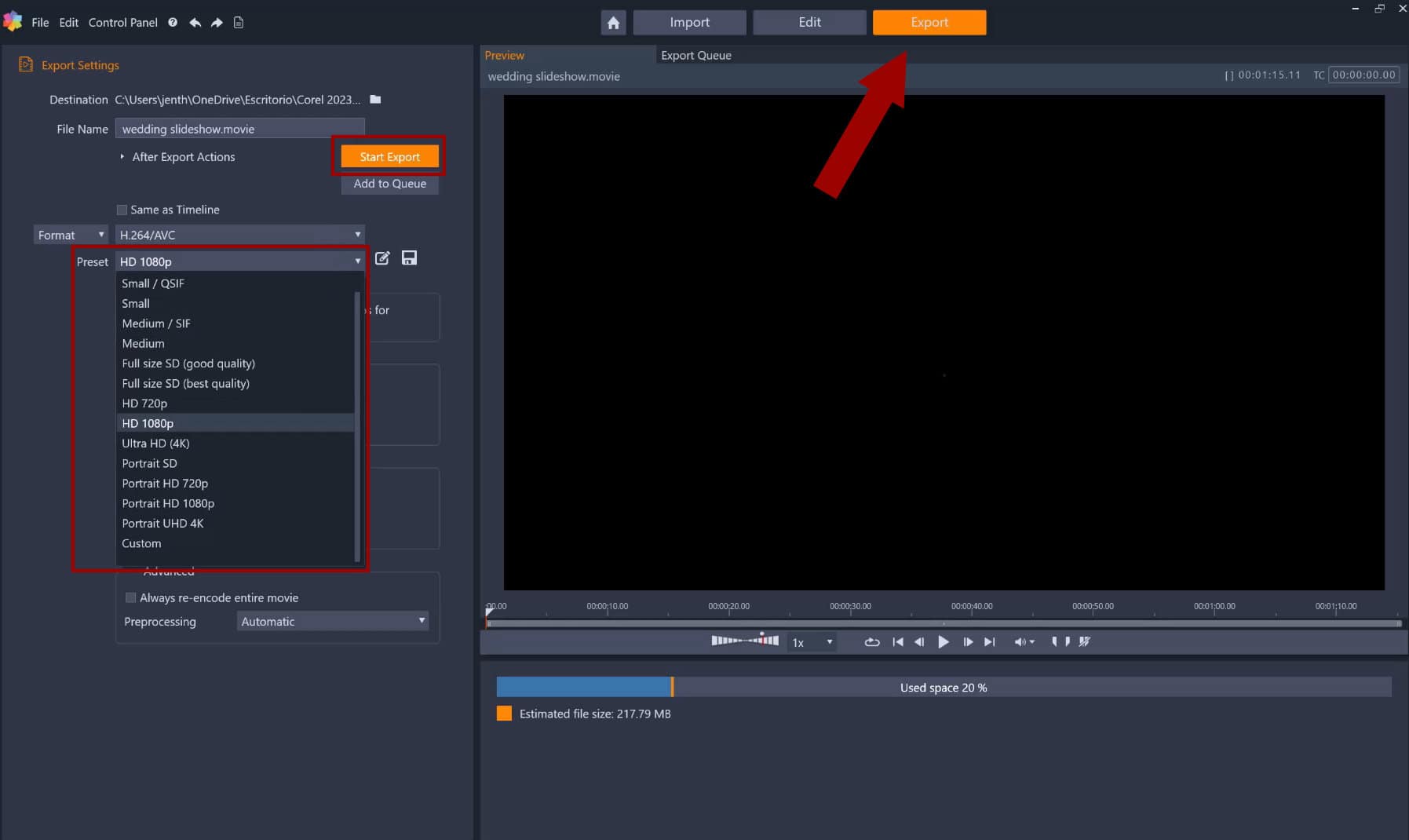
Task: Check the Same as Timeline checkbox
Action: tap(122, 210)
